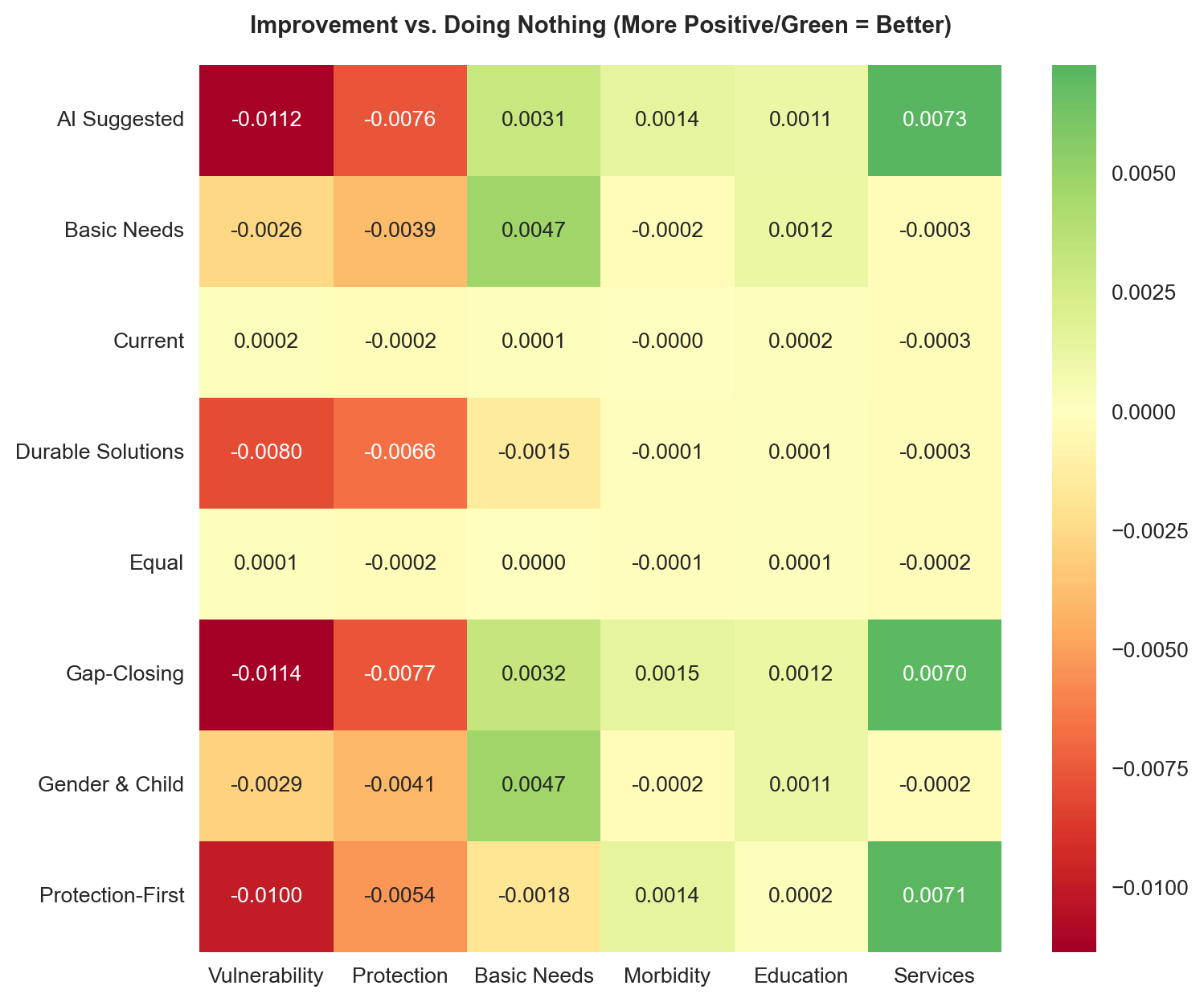Click the Gender & Child row label
Viewport: 1204px width, 1002px height.
(x=112, y=784)
